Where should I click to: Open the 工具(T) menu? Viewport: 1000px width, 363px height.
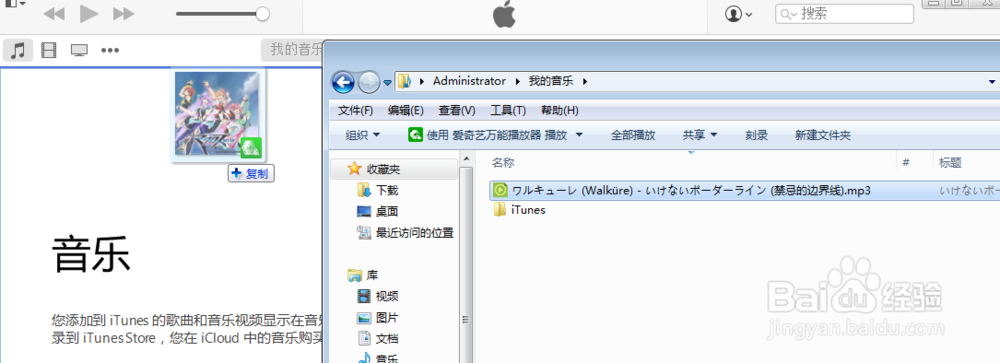[x=508, y=110]
